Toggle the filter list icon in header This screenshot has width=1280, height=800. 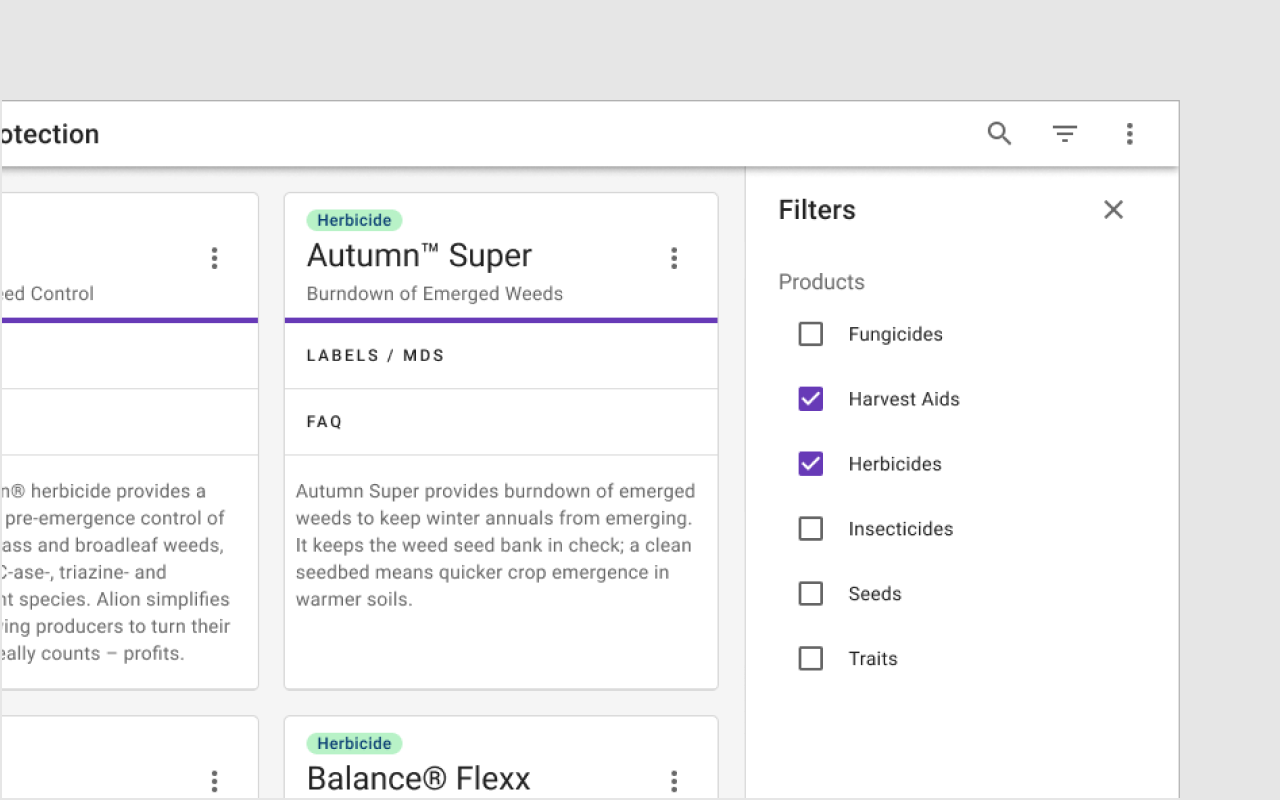click(x=1064, y=134)
